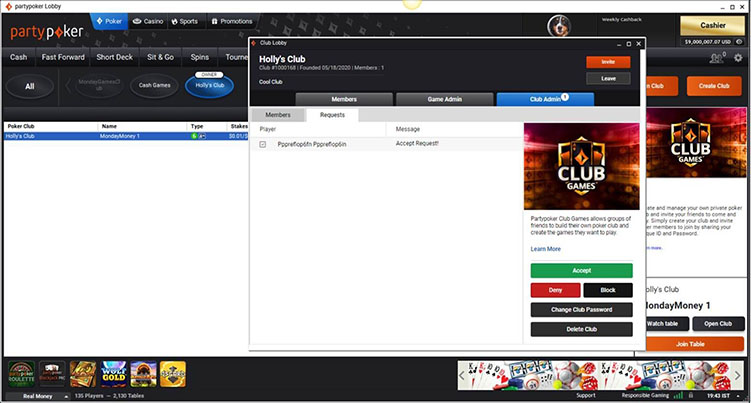
Task: Click the dog avatar profile picture
Action: click(x=559, y=26)
